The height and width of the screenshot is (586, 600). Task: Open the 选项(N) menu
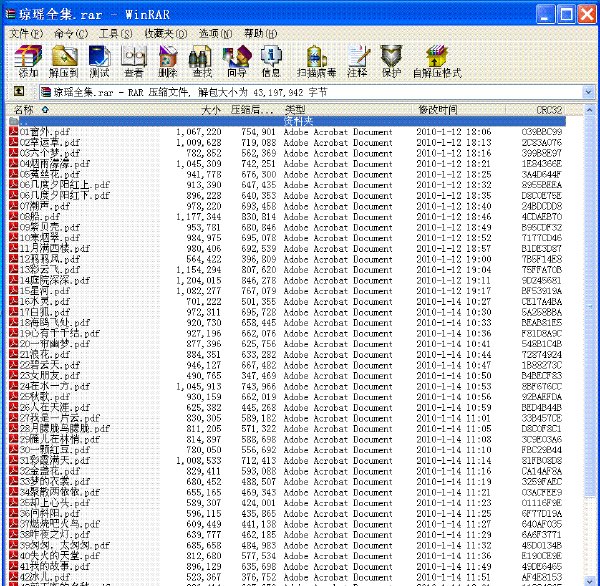point(215,34)
